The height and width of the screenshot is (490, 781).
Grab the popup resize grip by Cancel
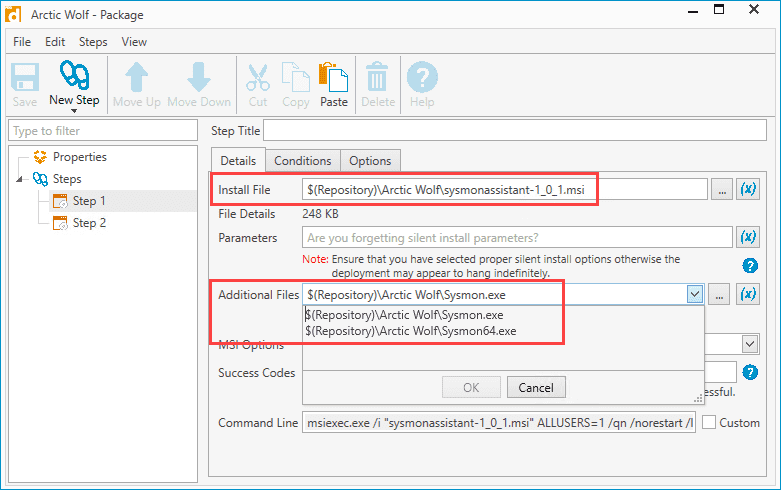[x=698, y=398]
